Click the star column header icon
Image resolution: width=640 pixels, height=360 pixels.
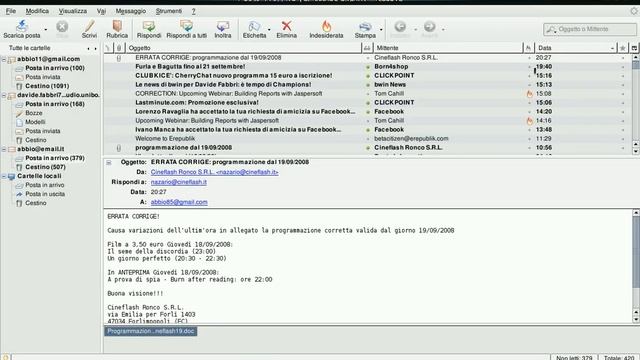[x=622, y=48]
